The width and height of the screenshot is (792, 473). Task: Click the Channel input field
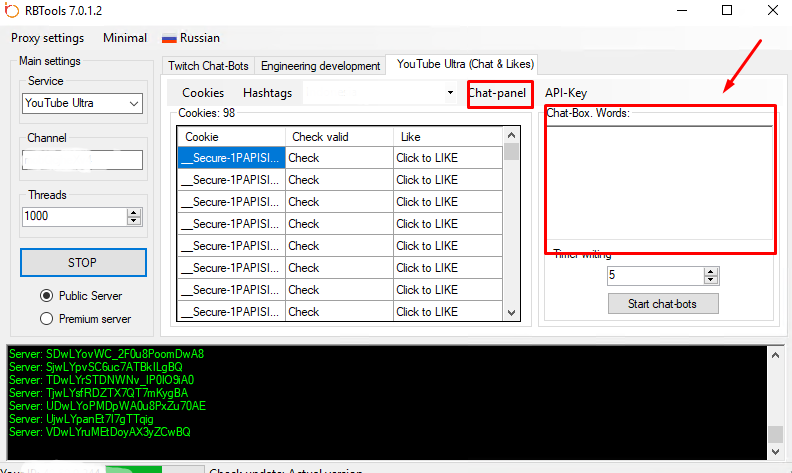pyautogui.click(x=82, y=160)
